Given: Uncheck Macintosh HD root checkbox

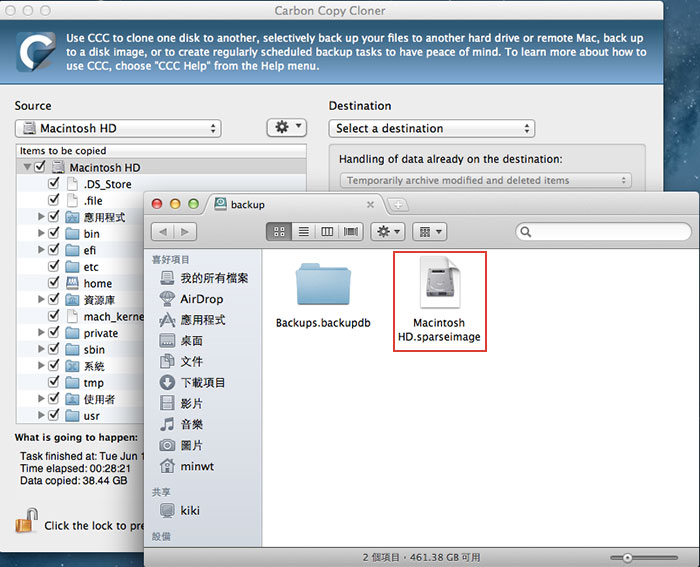Looking at the screenshot, I should 40,167.
